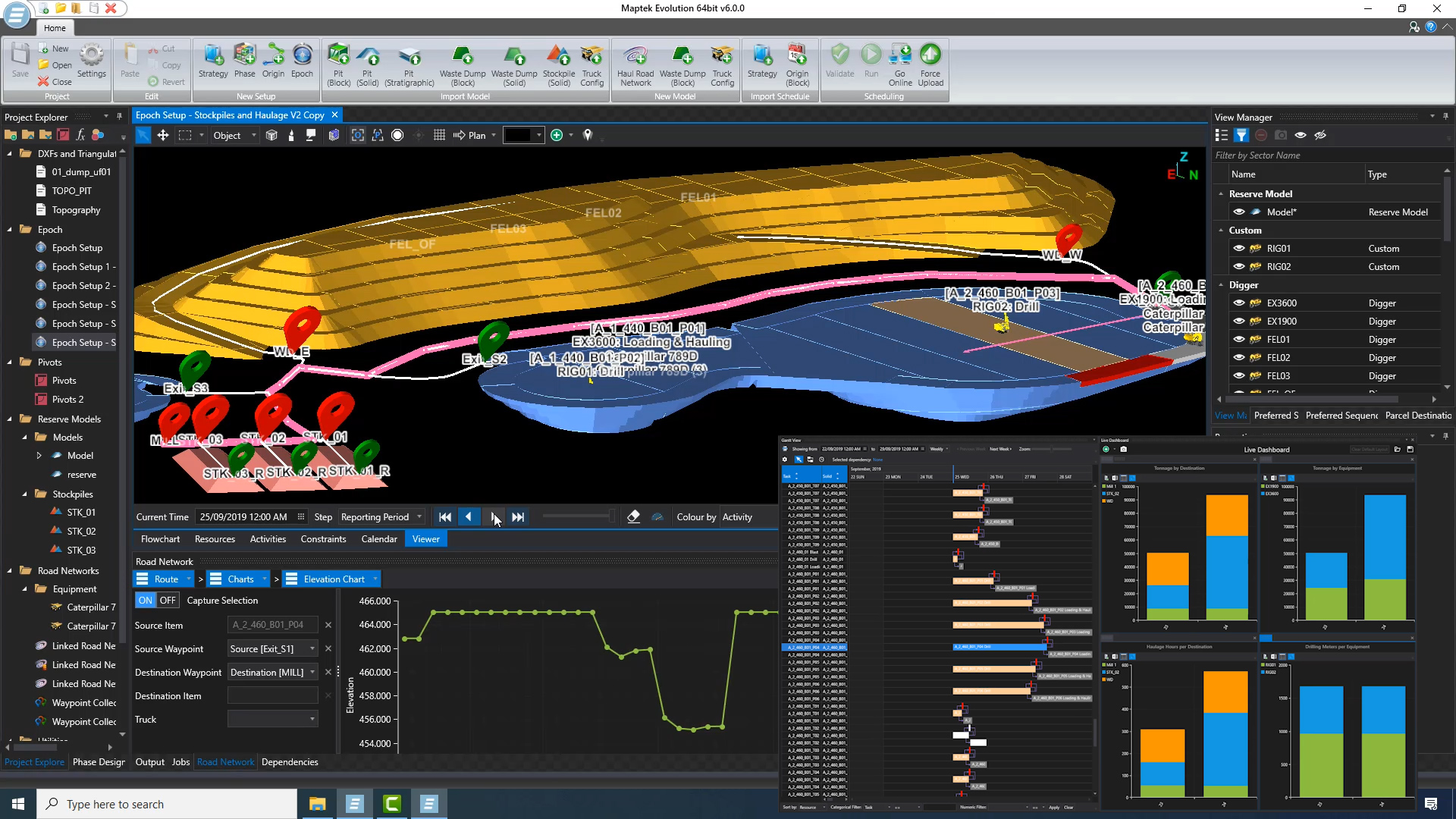Click the black colour swatch in viewer toolbar
This screenshot has height=819, width=1456.
click(517, 136)
